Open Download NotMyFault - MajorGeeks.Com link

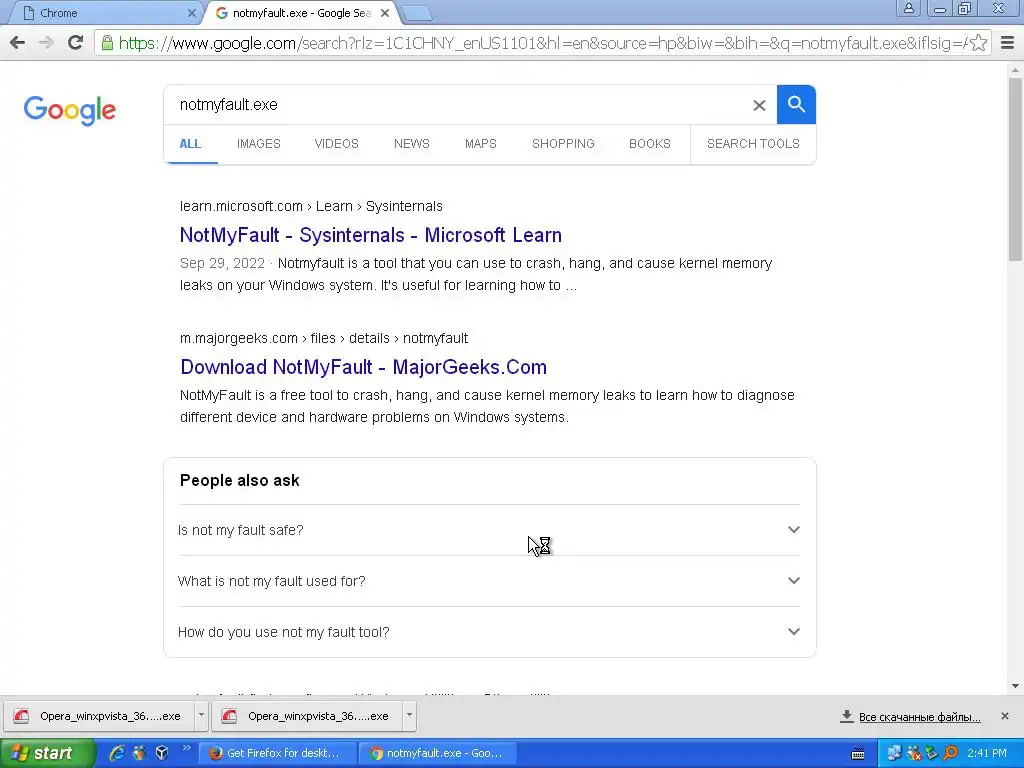(x=364, y=367)
